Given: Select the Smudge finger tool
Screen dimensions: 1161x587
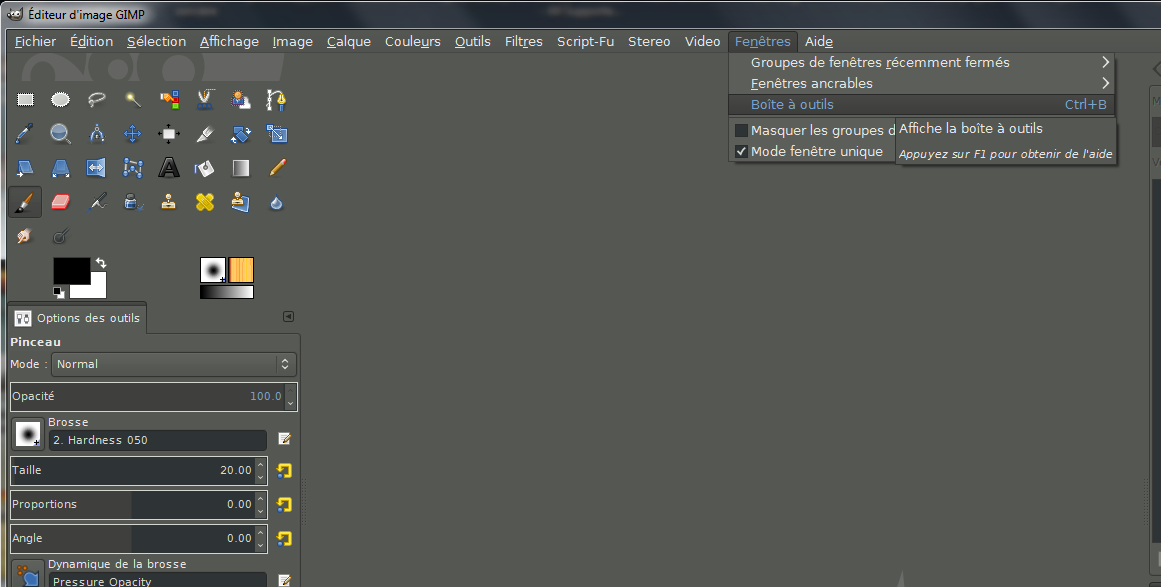Looking at the screenshot, I should pyautogui.click(x=25, y=237).
